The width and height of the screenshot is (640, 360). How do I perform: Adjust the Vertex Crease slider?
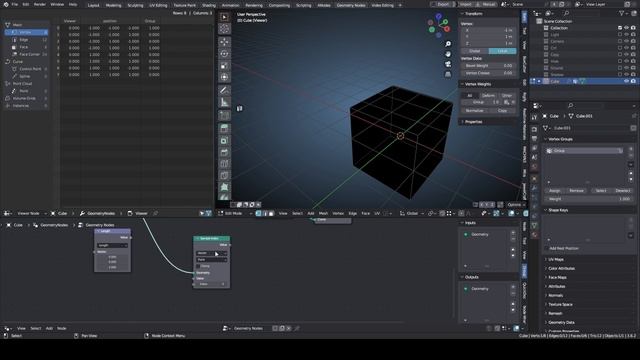489,73
